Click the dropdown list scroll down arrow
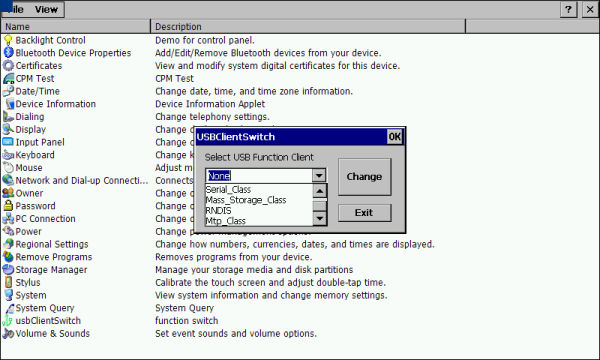The image size is (600, 360). click(x=320, y=219)
